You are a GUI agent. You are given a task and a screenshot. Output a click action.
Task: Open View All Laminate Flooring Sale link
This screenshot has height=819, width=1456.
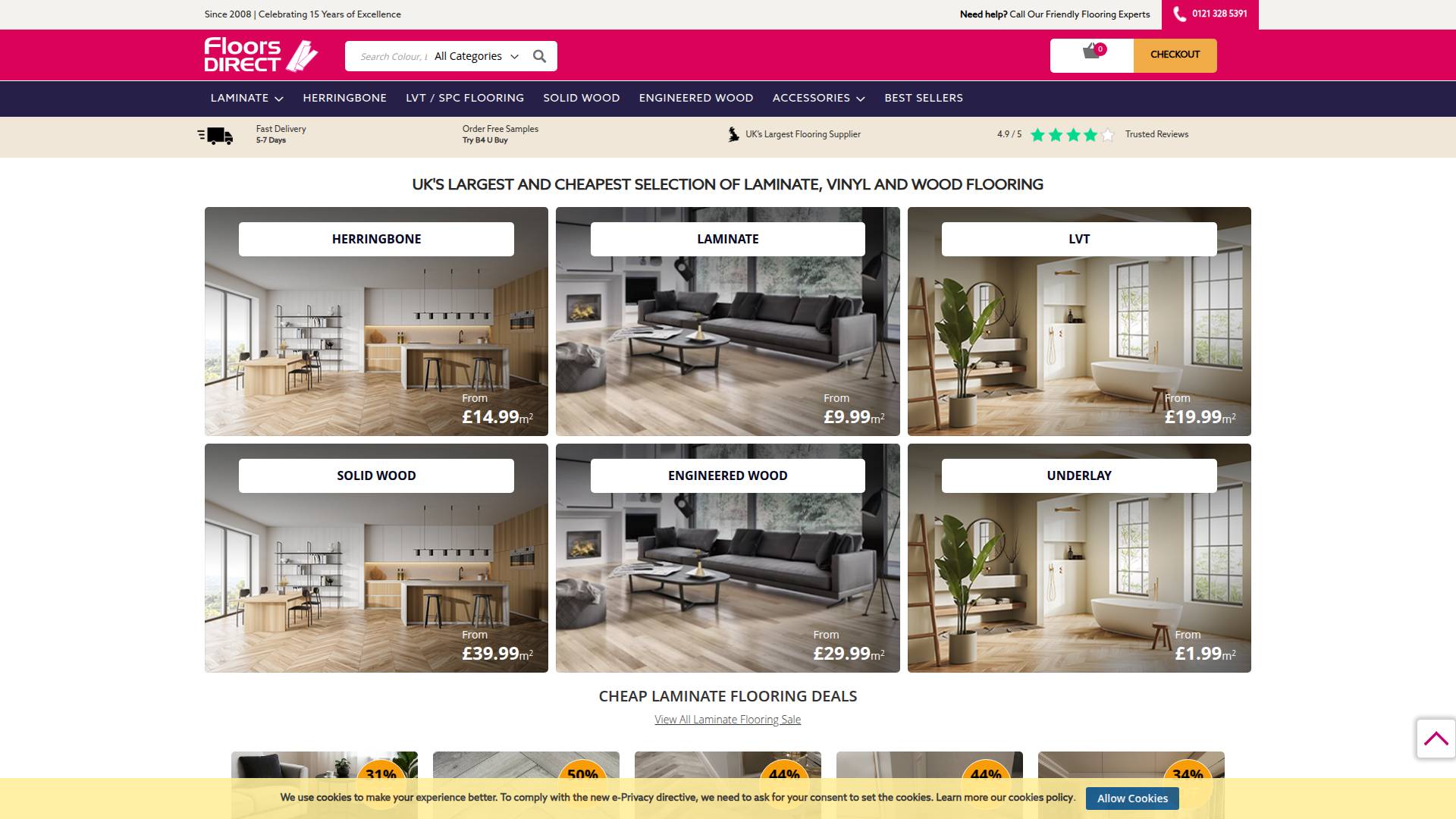(x=726, y=719)
